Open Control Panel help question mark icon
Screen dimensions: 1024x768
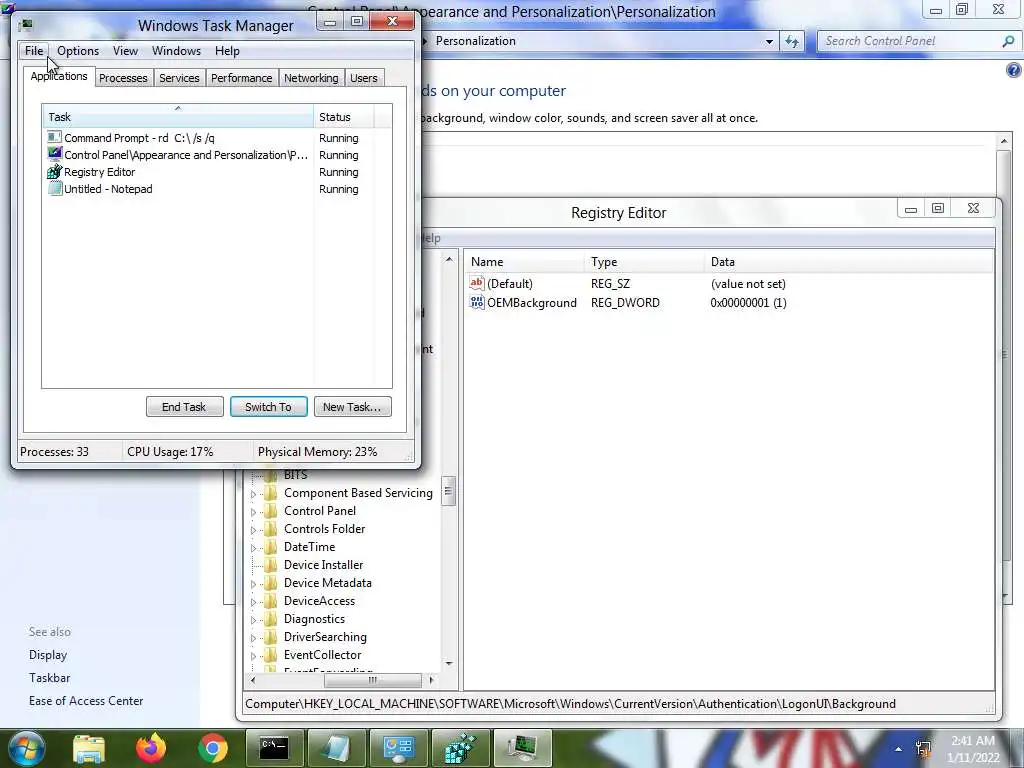(x=1013, y=70)
